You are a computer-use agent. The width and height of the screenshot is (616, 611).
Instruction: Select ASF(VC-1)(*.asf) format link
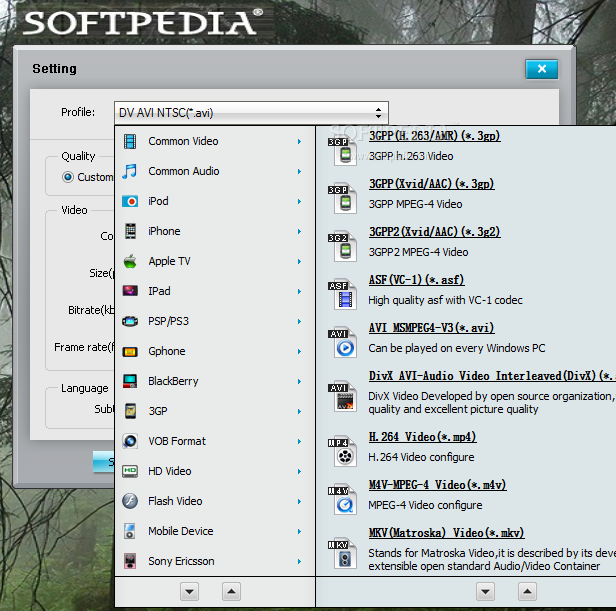pos(416,280)
